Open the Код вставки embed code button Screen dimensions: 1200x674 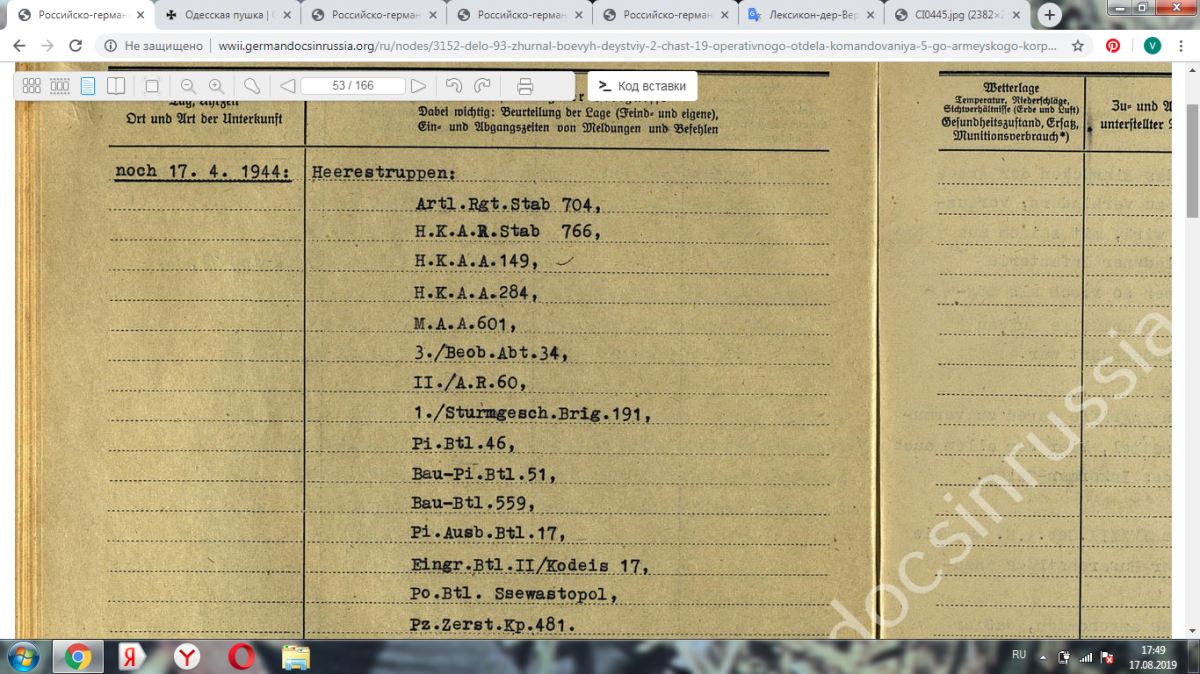(642, 86)
